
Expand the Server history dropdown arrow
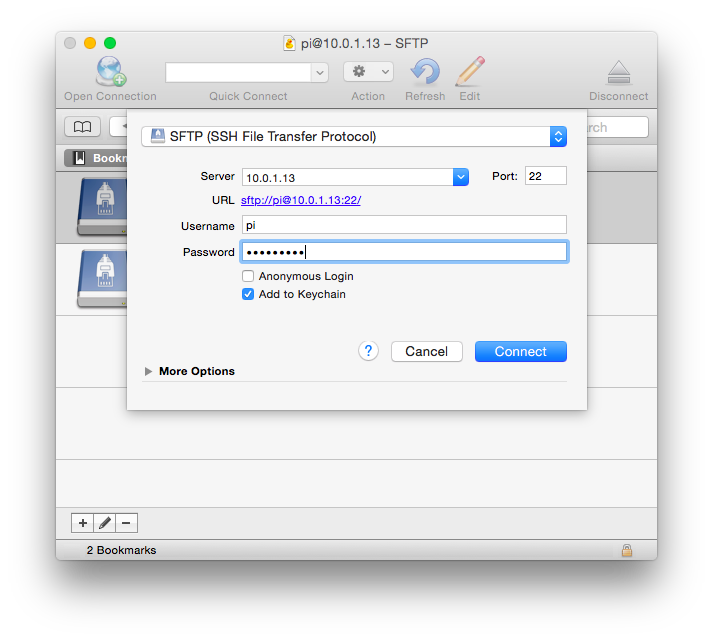point(461,177)
